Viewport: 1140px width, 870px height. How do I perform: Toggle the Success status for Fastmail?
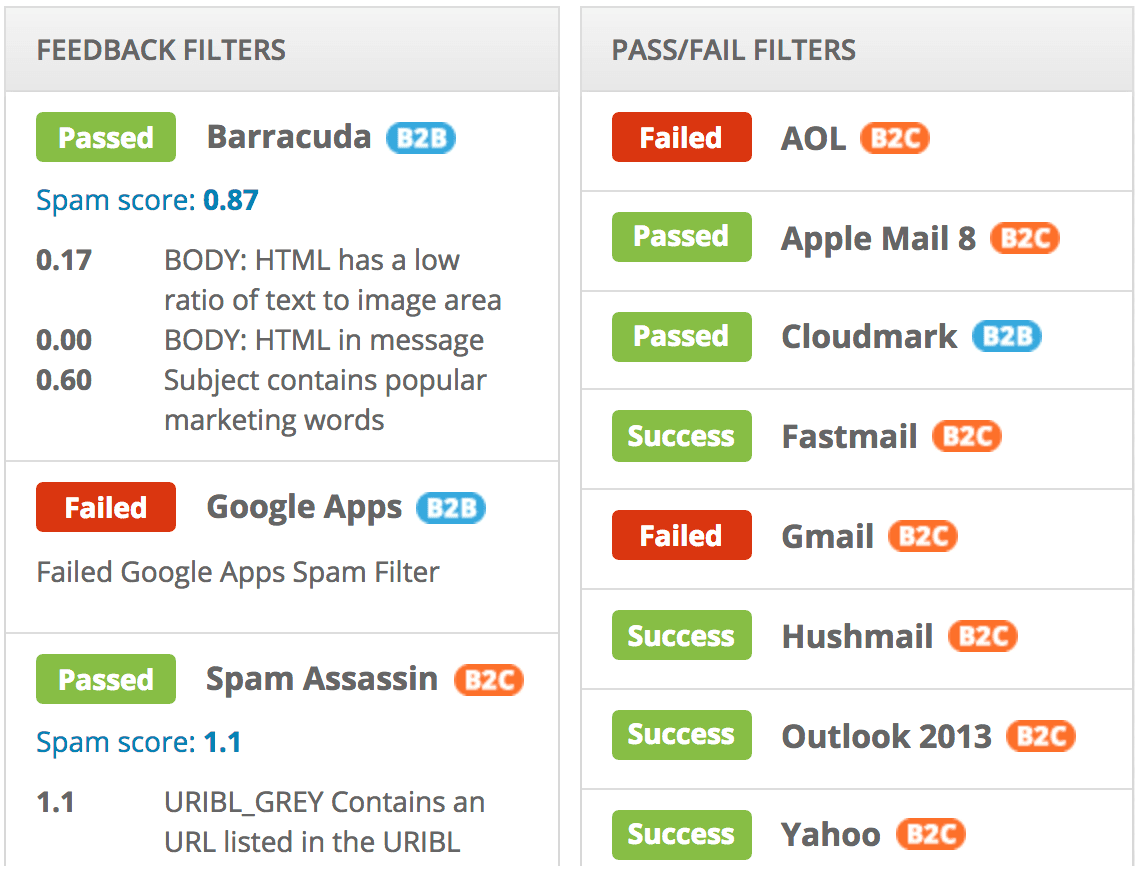click(681, 436)
